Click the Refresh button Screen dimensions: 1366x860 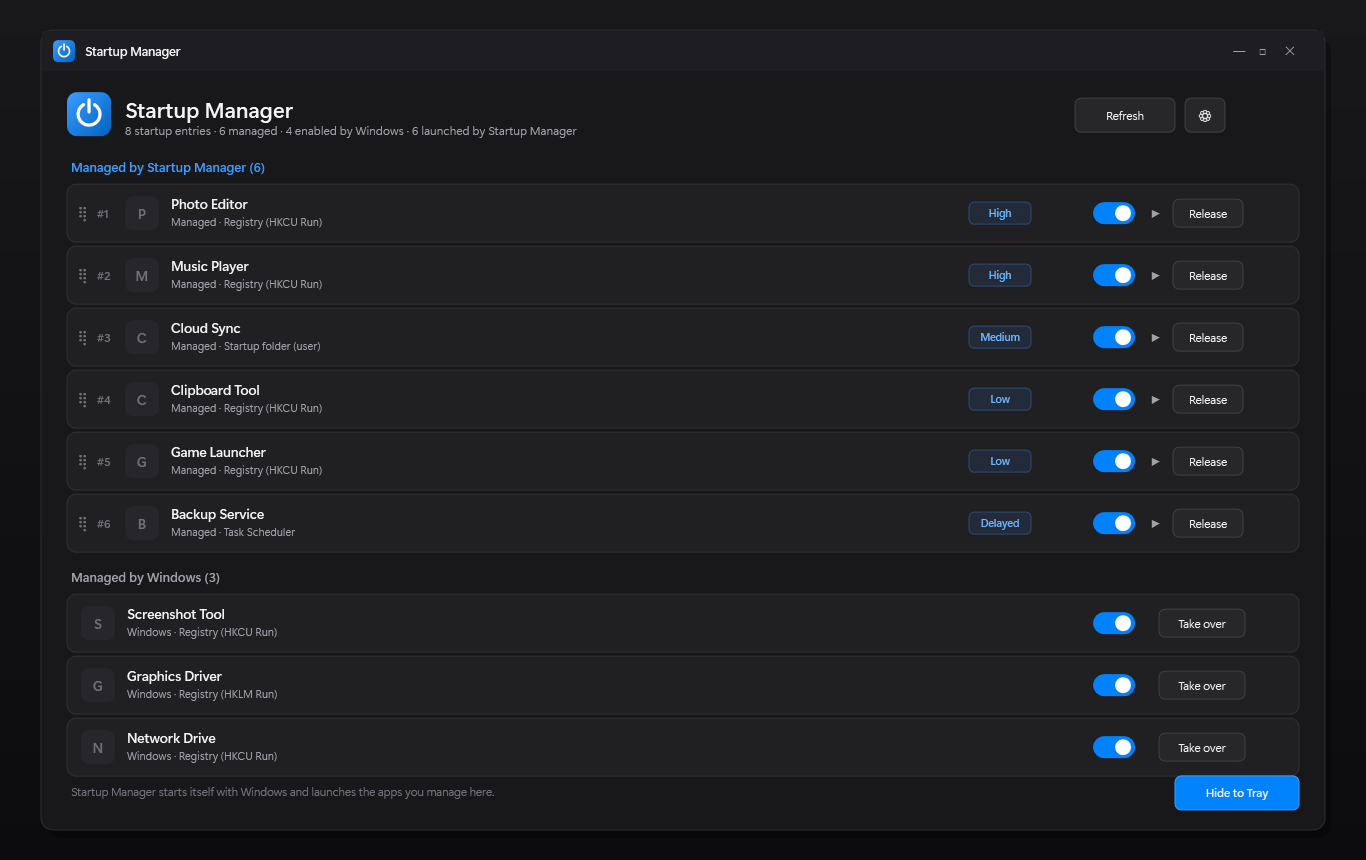[1125, 116]
